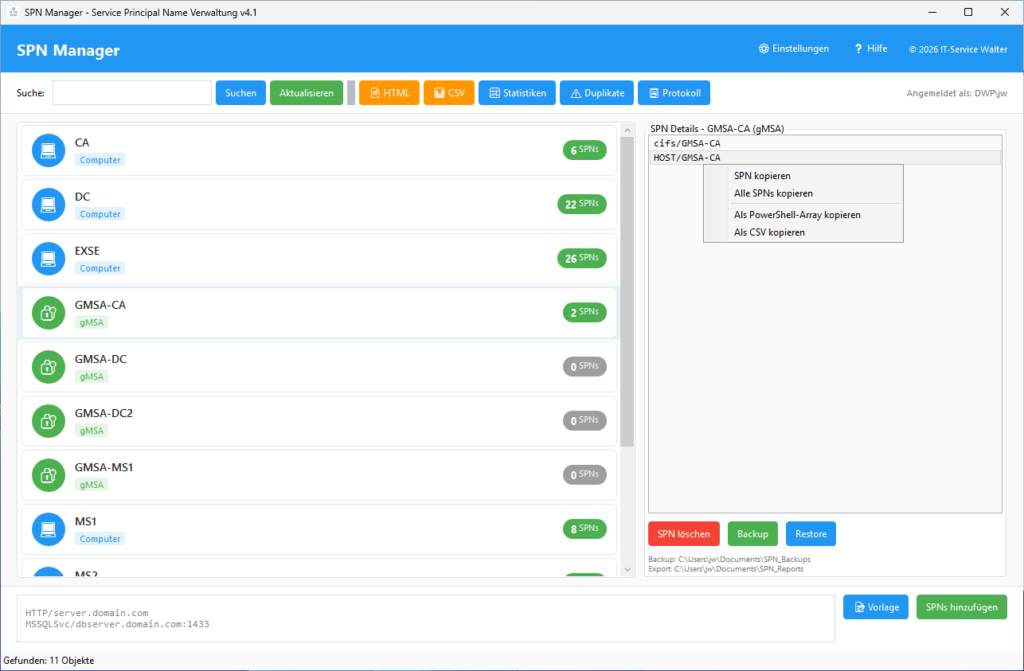Check for Duplikate SPNs
The width and height of the screenshot is (1024, 671).
pyautogui.click(x=596, y=93)
